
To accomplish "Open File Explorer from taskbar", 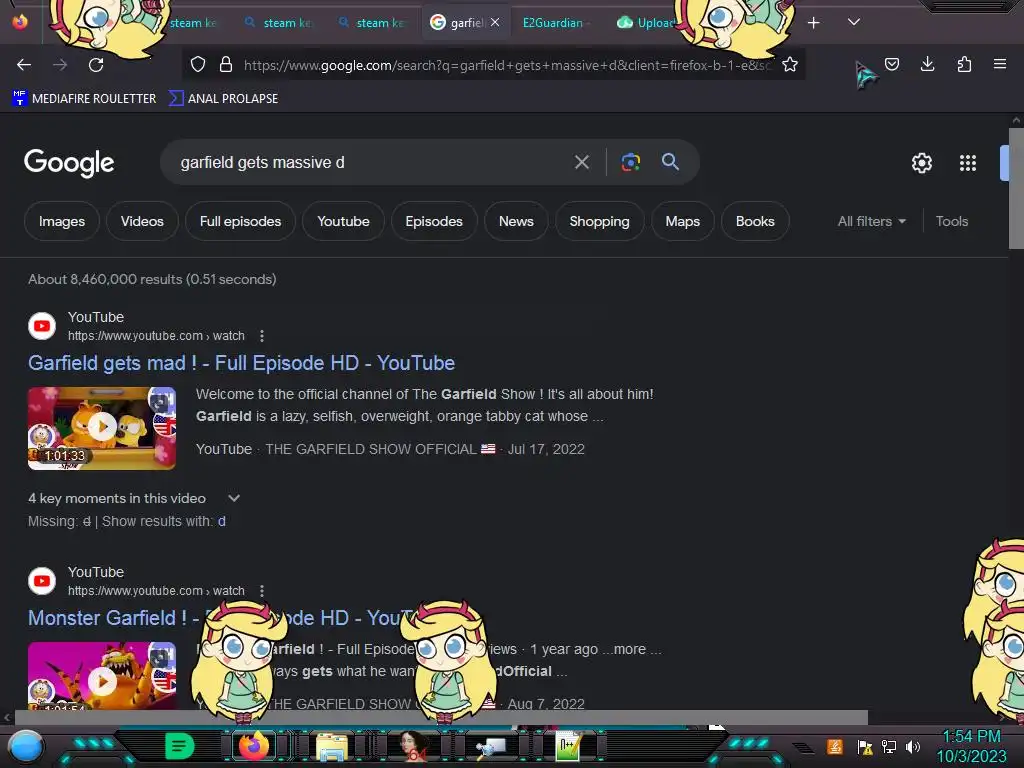I will tap(332, 746).
